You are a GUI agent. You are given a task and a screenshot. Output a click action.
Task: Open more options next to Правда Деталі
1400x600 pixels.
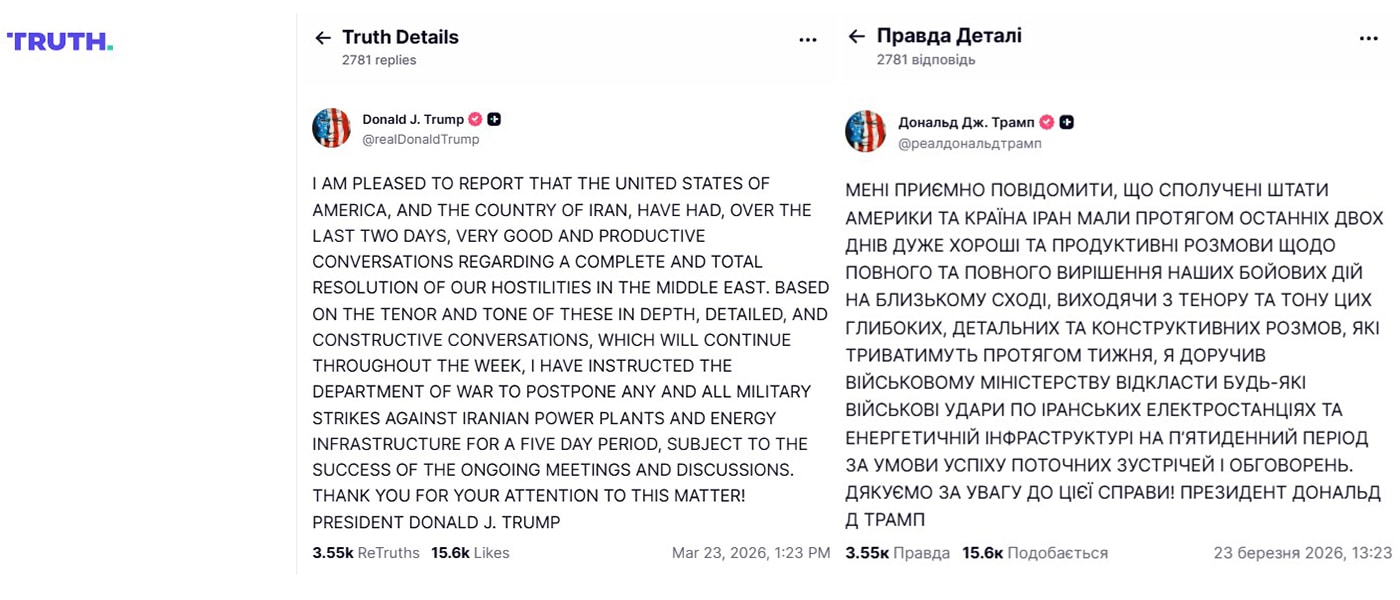coord(1369,39)
